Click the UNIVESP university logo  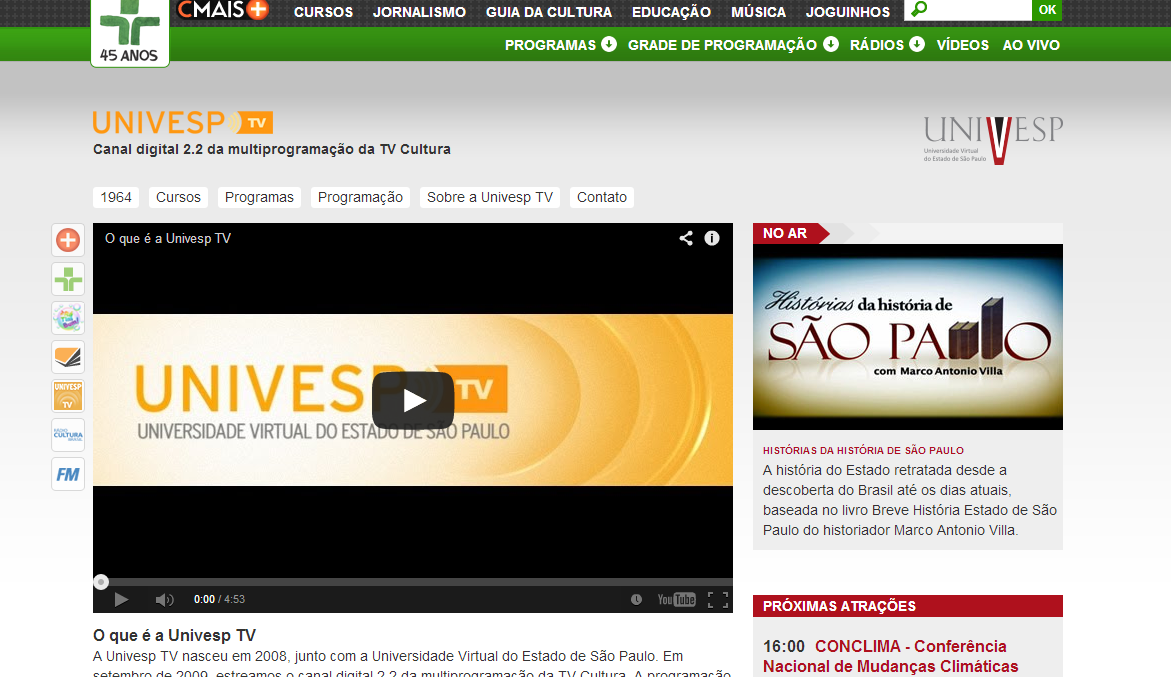point(993,140)
